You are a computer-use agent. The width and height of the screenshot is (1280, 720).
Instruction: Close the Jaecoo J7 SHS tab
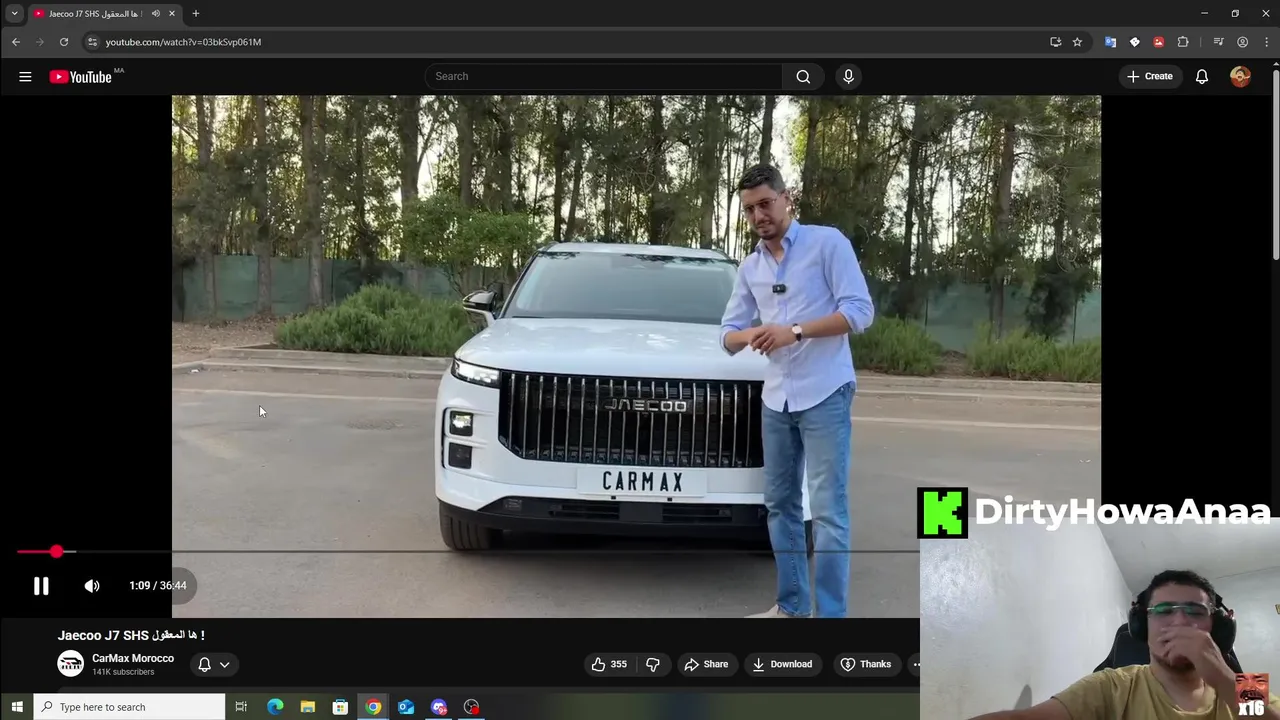(171, 14)
